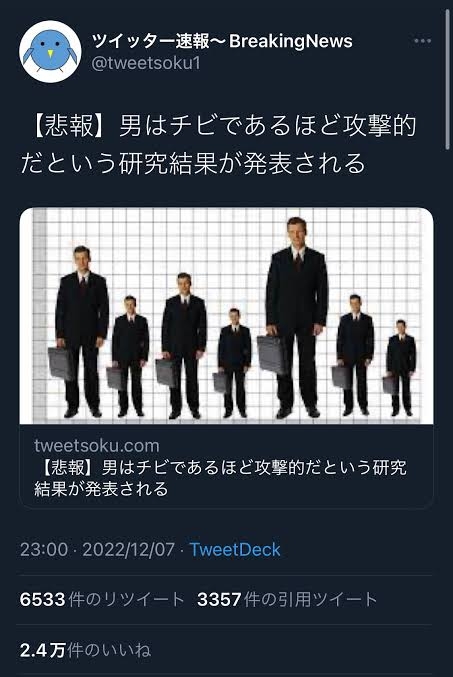
Task: Click the ツイッター速報〜BreakingNews display name
Action: [x=222, y=41]
